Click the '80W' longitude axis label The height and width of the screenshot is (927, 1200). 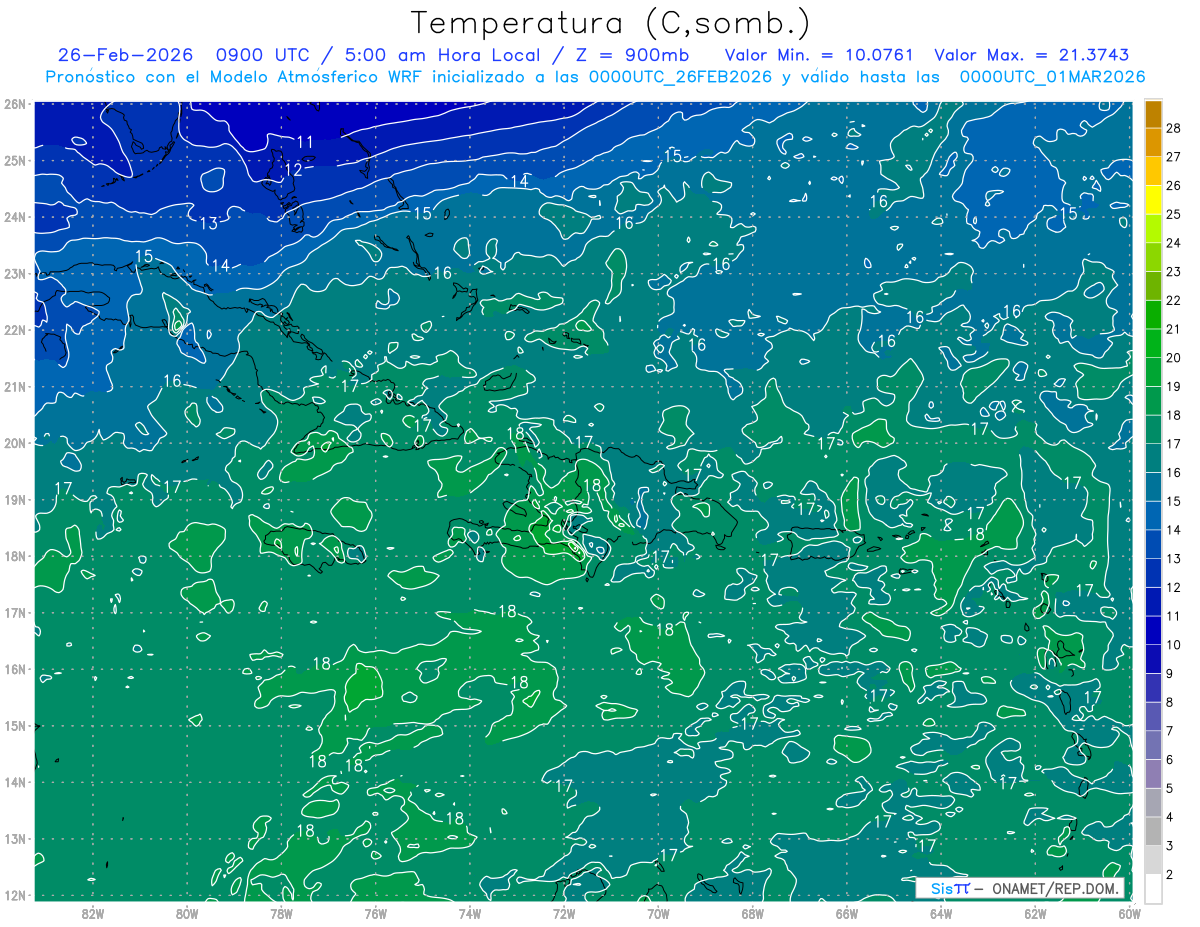[x=187, y=914]
